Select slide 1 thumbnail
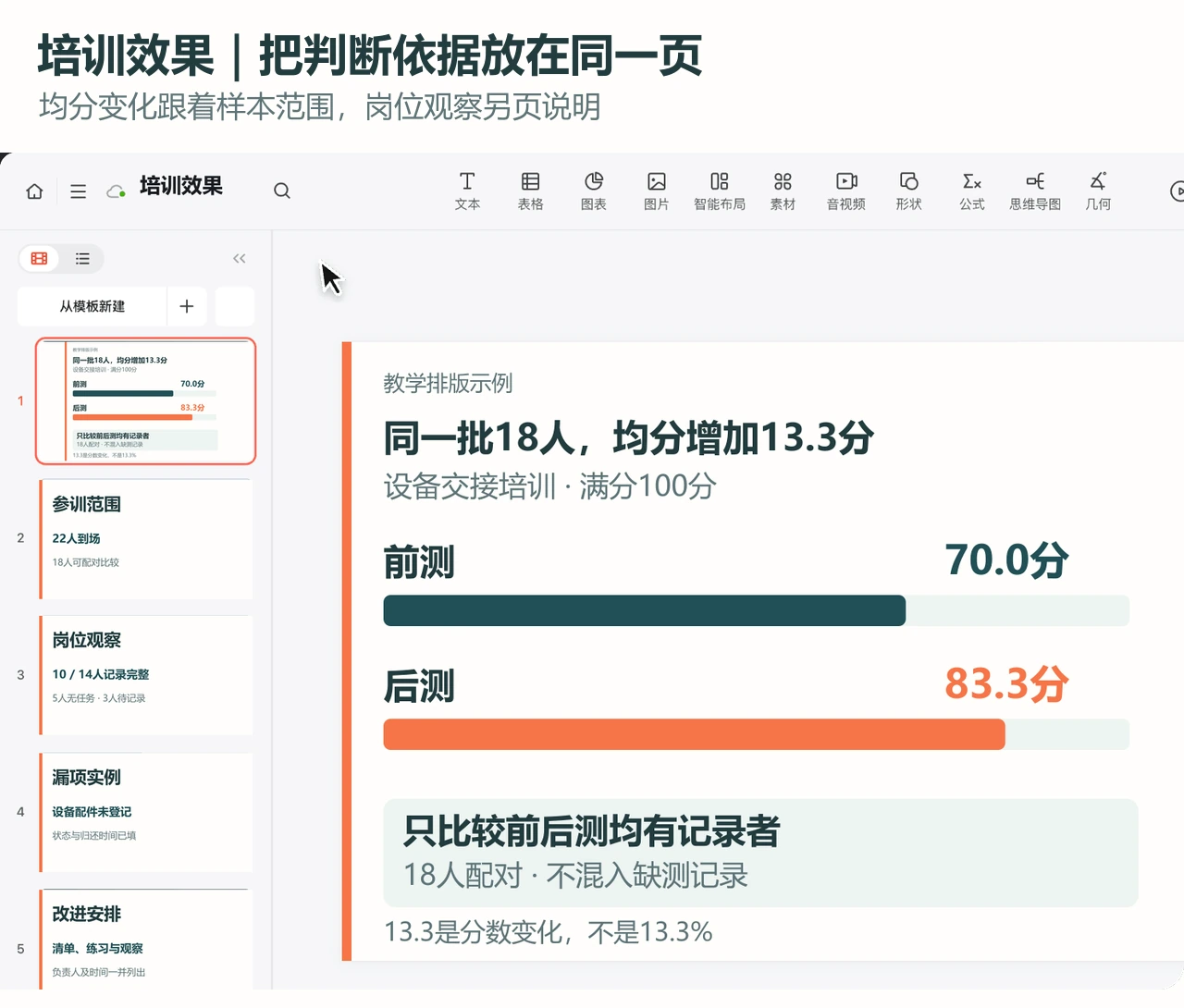This screenshot has width=1184, height=1008. click(x=145, y=400)
